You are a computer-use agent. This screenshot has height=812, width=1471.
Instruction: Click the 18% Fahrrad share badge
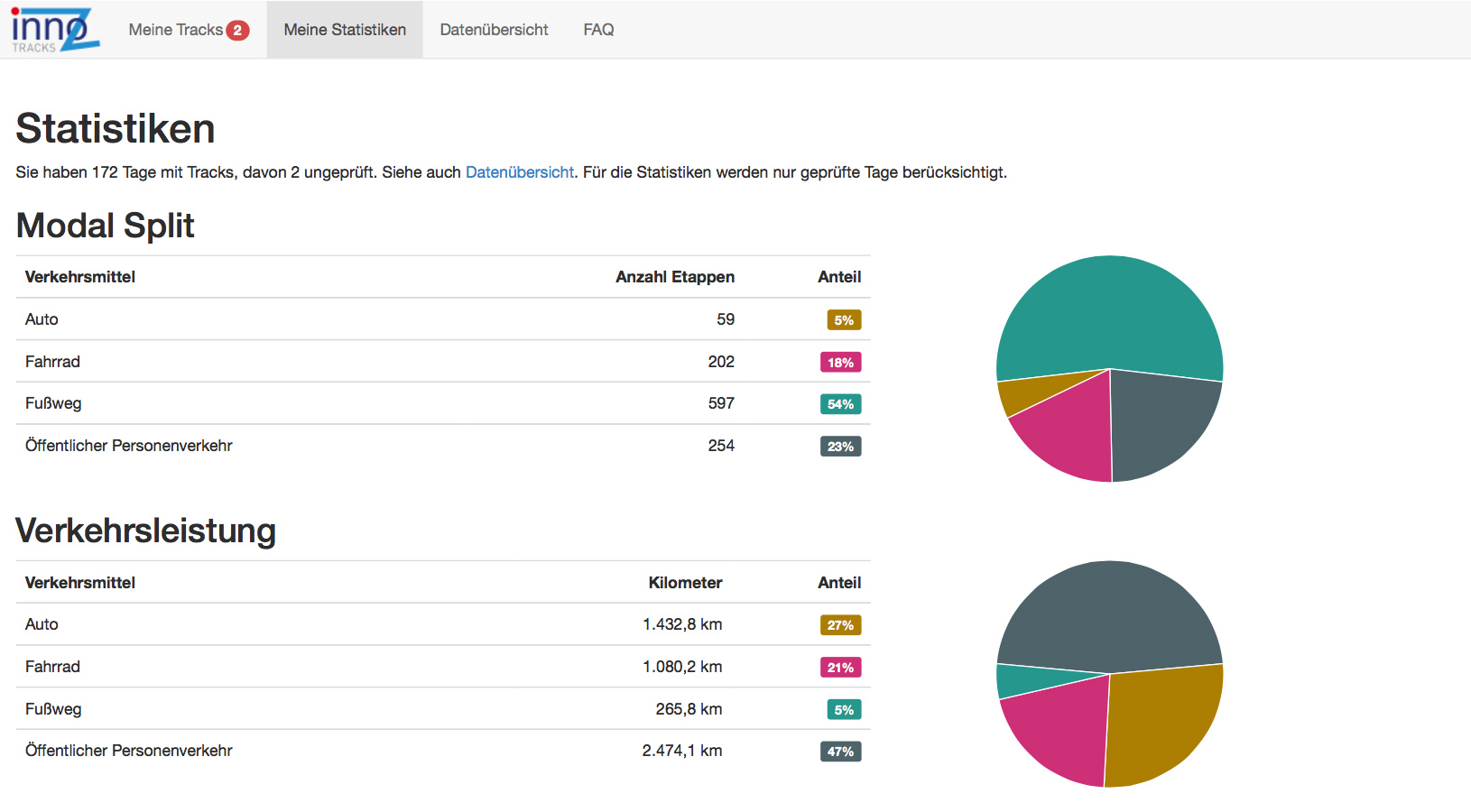(x=840, y=363)
